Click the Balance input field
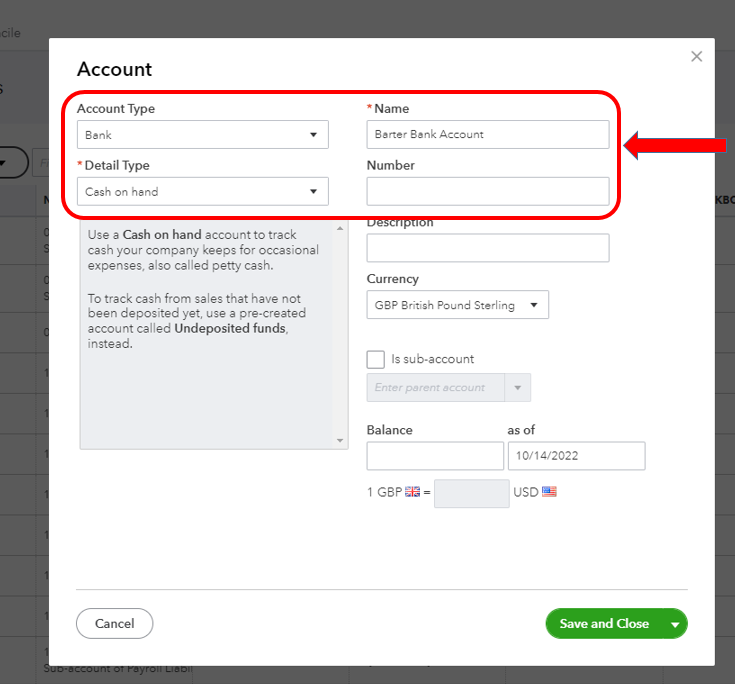Image resolution: width=735 pixels, height=684 pixels. tap(435, 456)
